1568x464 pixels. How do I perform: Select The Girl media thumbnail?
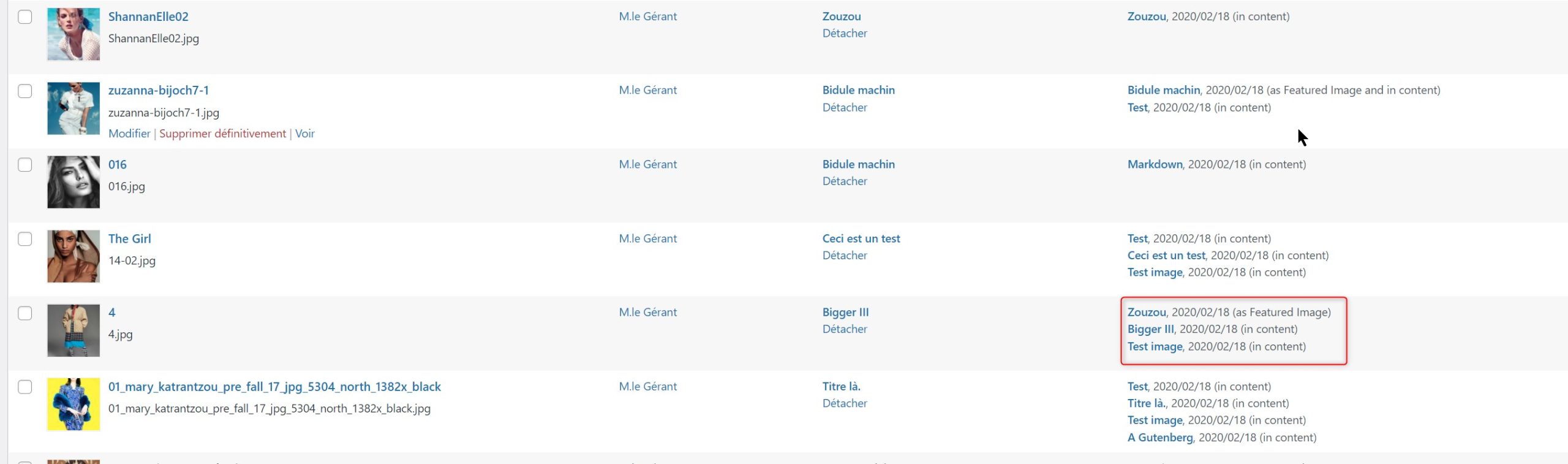click(x=73, y=256)
